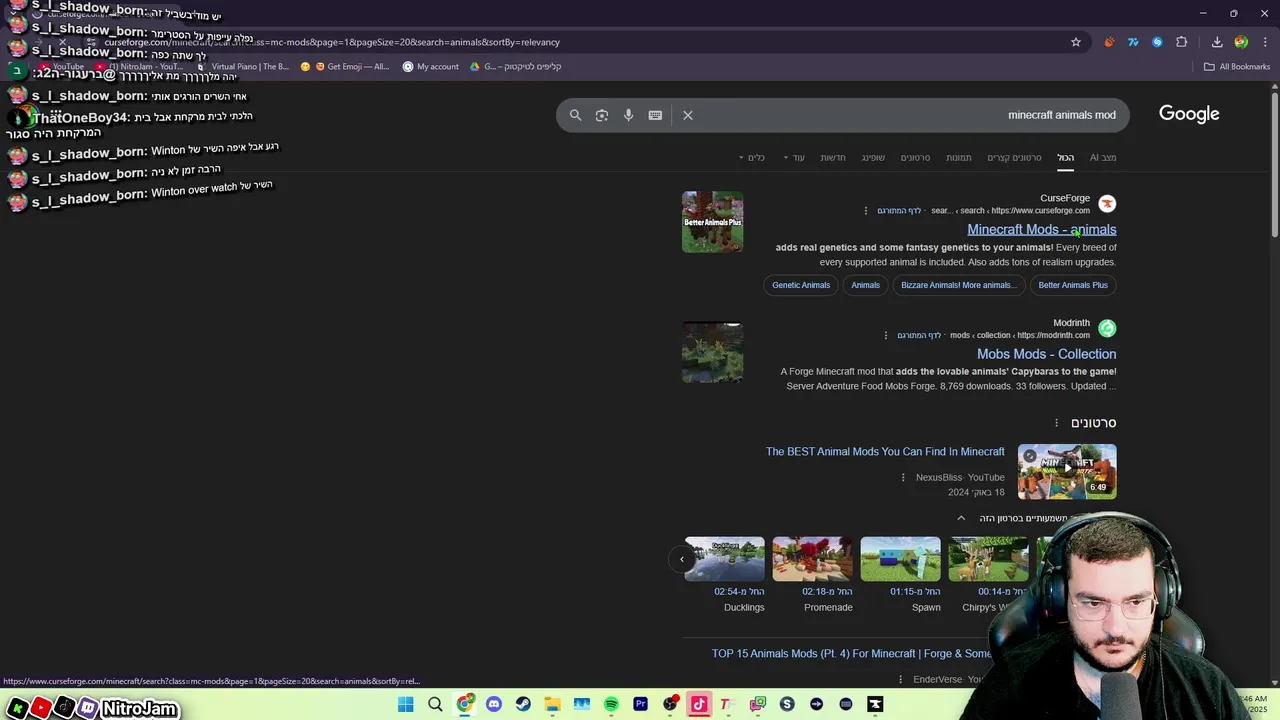
Task: Open Premiere Pro from the taskbar
Action: 641,705
